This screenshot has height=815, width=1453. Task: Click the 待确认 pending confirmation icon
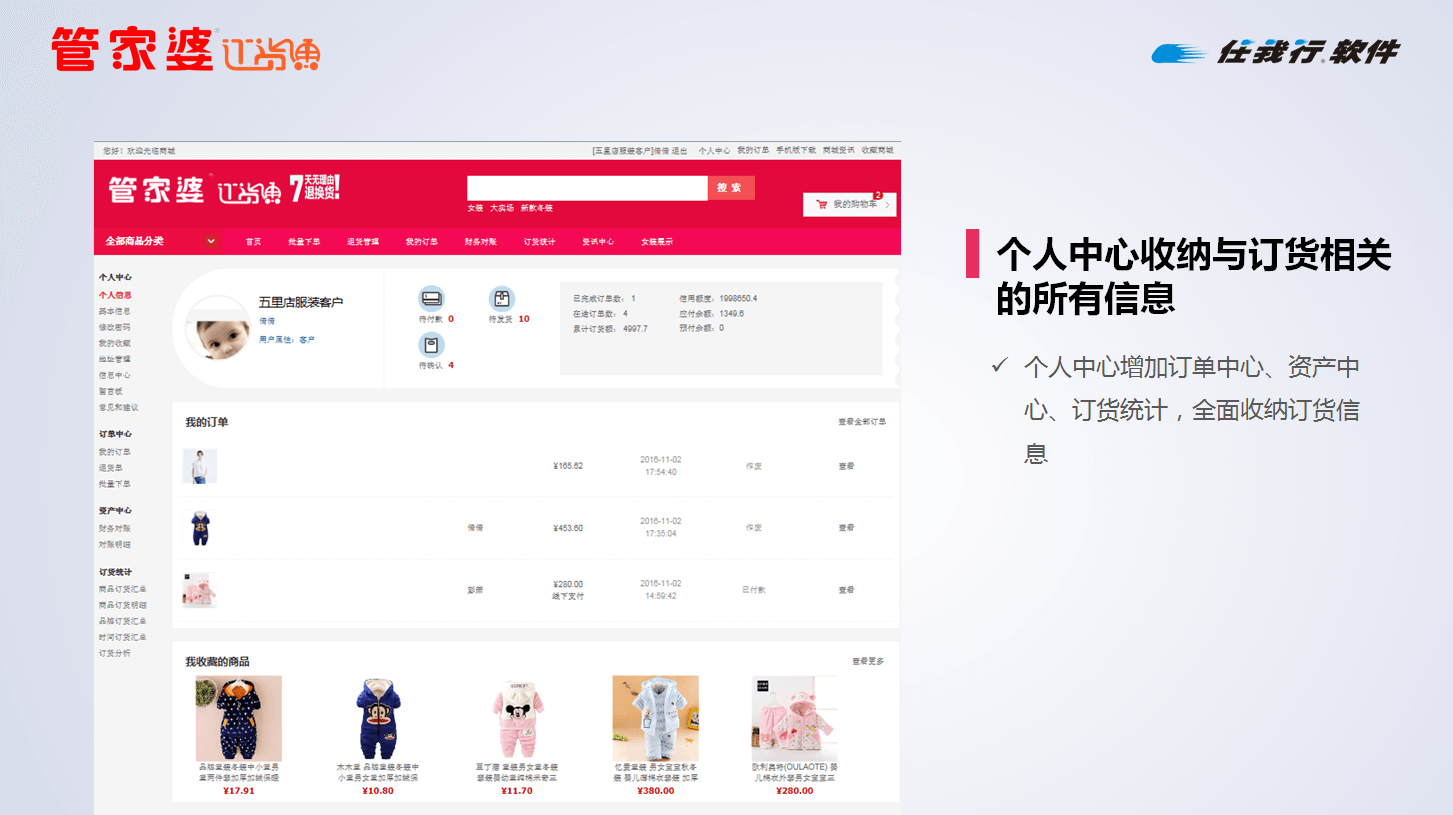pos(431,345)
